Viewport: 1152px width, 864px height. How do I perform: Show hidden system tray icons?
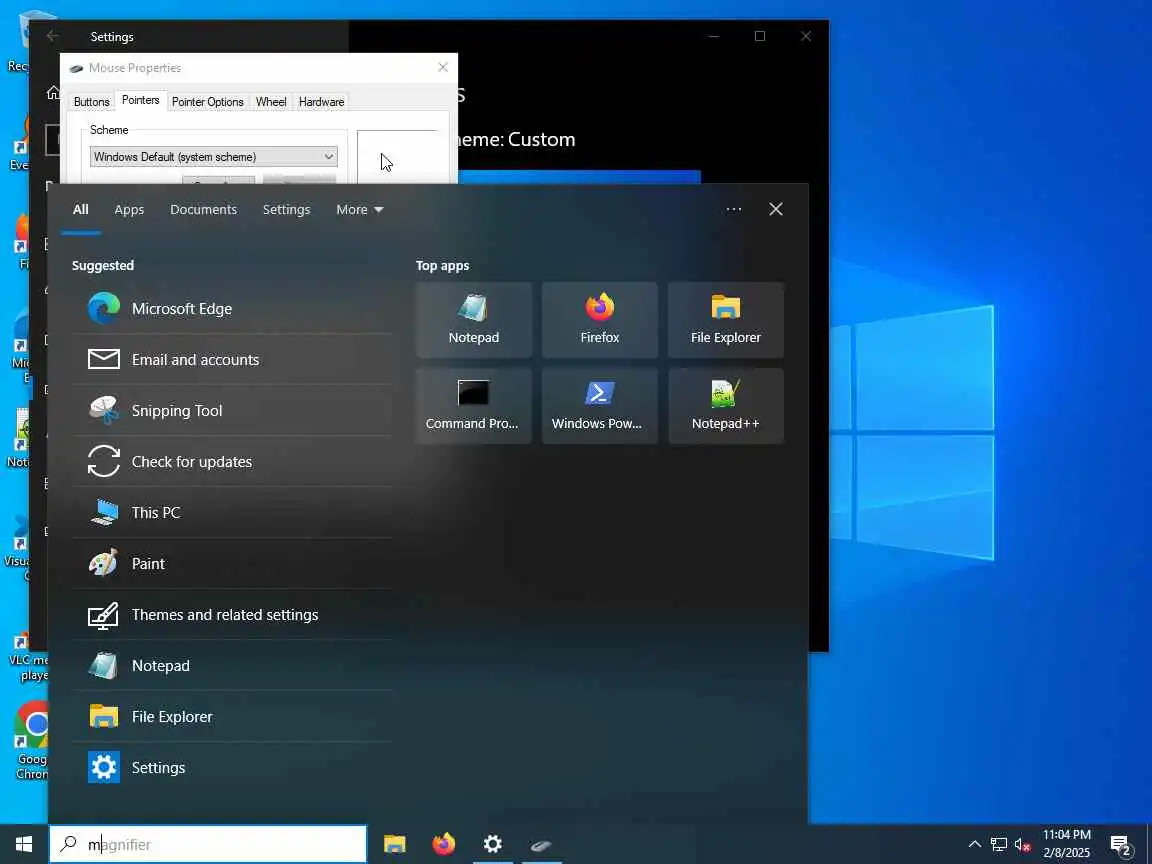[975, 844]
